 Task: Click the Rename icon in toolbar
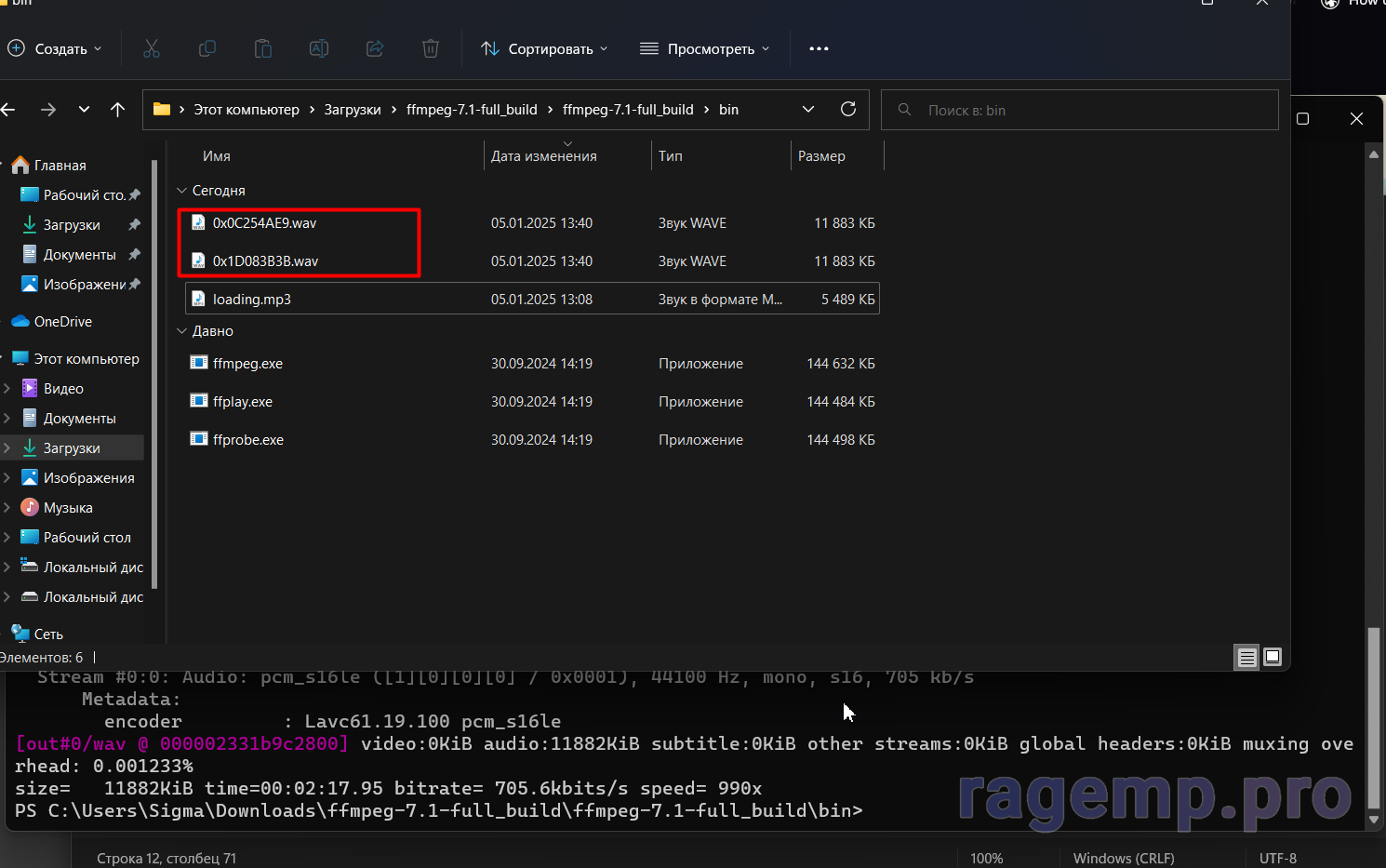pyautogui.click(x=319, y=48)
